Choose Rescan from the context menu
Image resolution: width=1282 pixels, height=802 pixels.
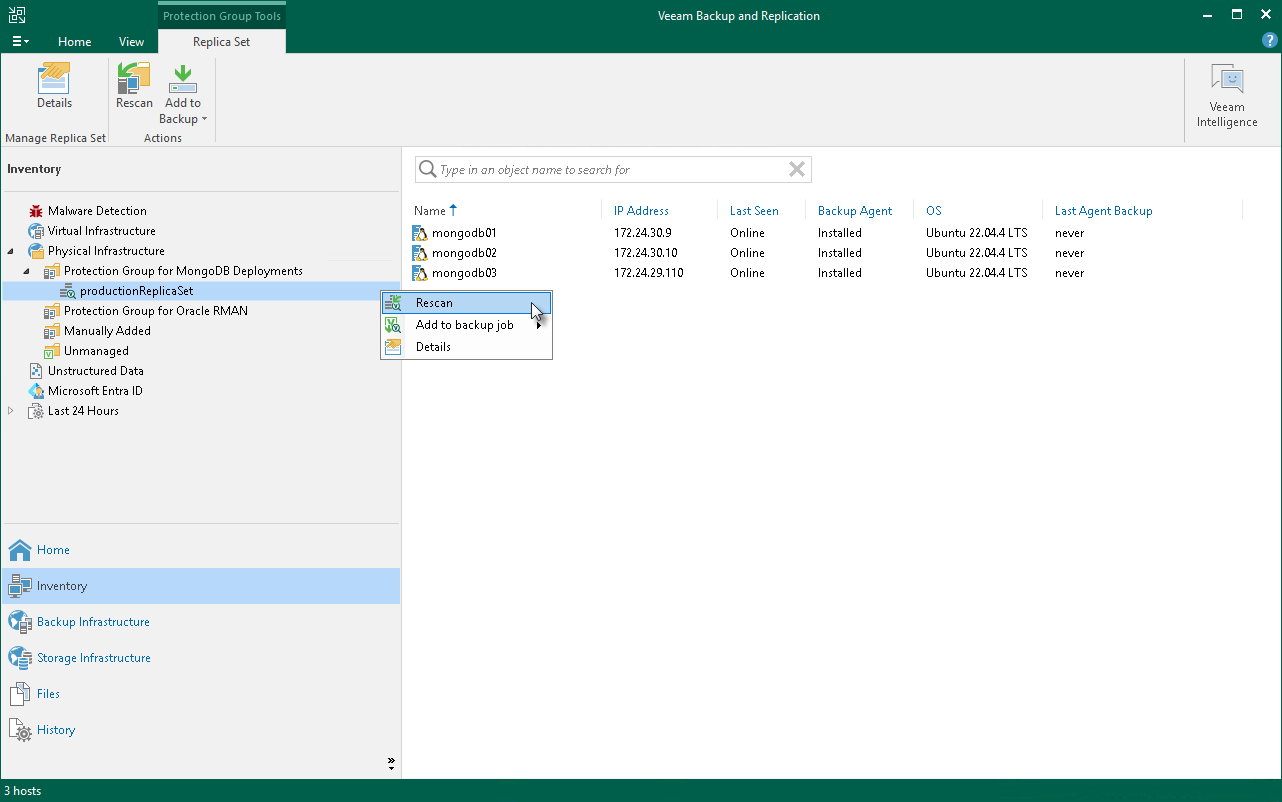pyautogui.click(x=434, y=303)
